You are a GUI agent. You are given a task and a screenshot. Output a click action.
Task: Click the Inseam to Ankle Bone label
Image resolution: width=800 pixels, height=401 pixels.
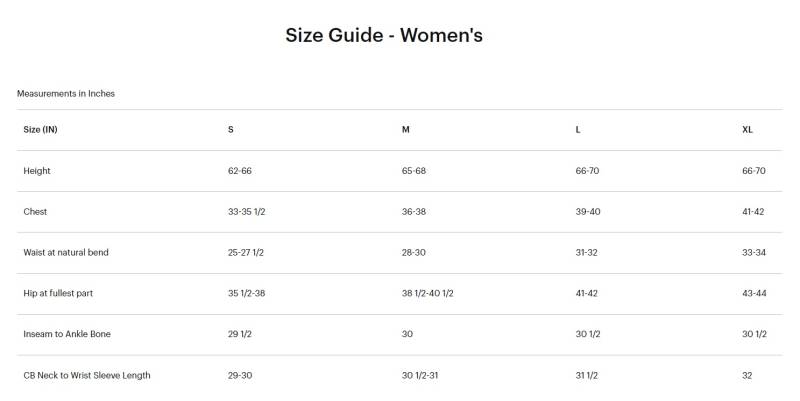[66, 334]
